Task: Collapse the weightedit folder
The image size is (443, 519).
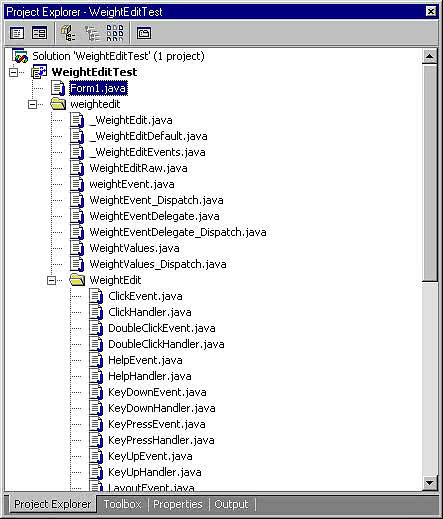Action: [x=32, y=104]
